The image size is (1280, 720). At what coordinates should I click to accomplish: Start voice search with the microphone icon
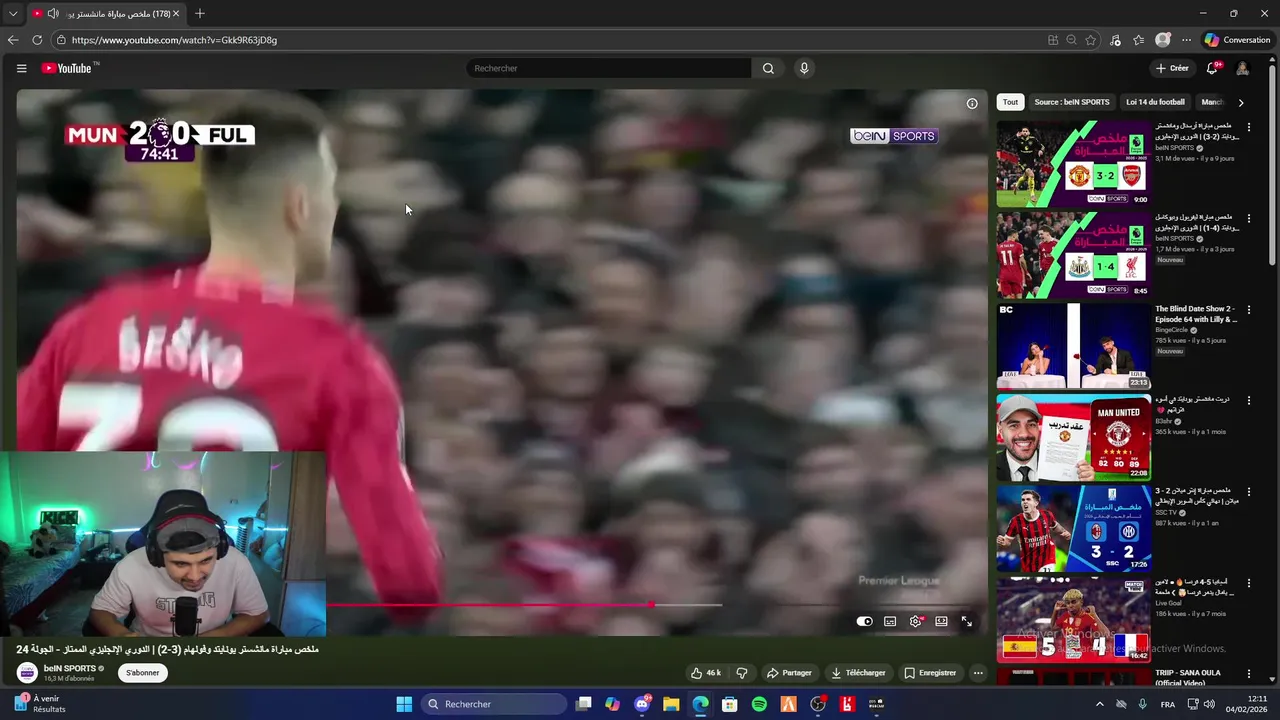(804, 68)
